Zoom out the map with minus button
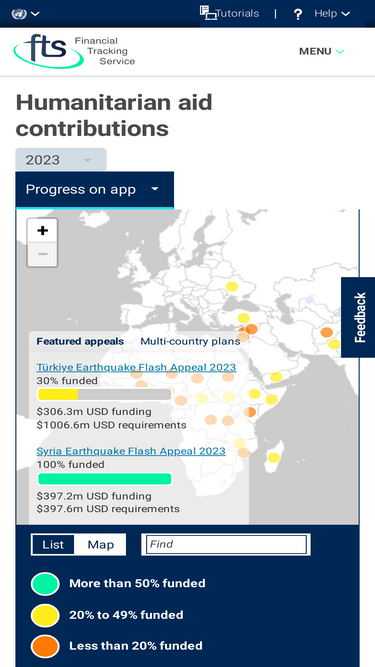The width and height of the screenshot is (375, 667). click(x=43, y=254)
